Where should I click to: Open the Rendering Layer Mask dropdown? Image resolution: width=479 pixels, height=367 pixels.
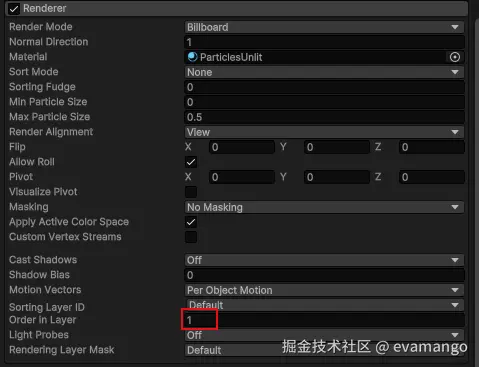324,350
